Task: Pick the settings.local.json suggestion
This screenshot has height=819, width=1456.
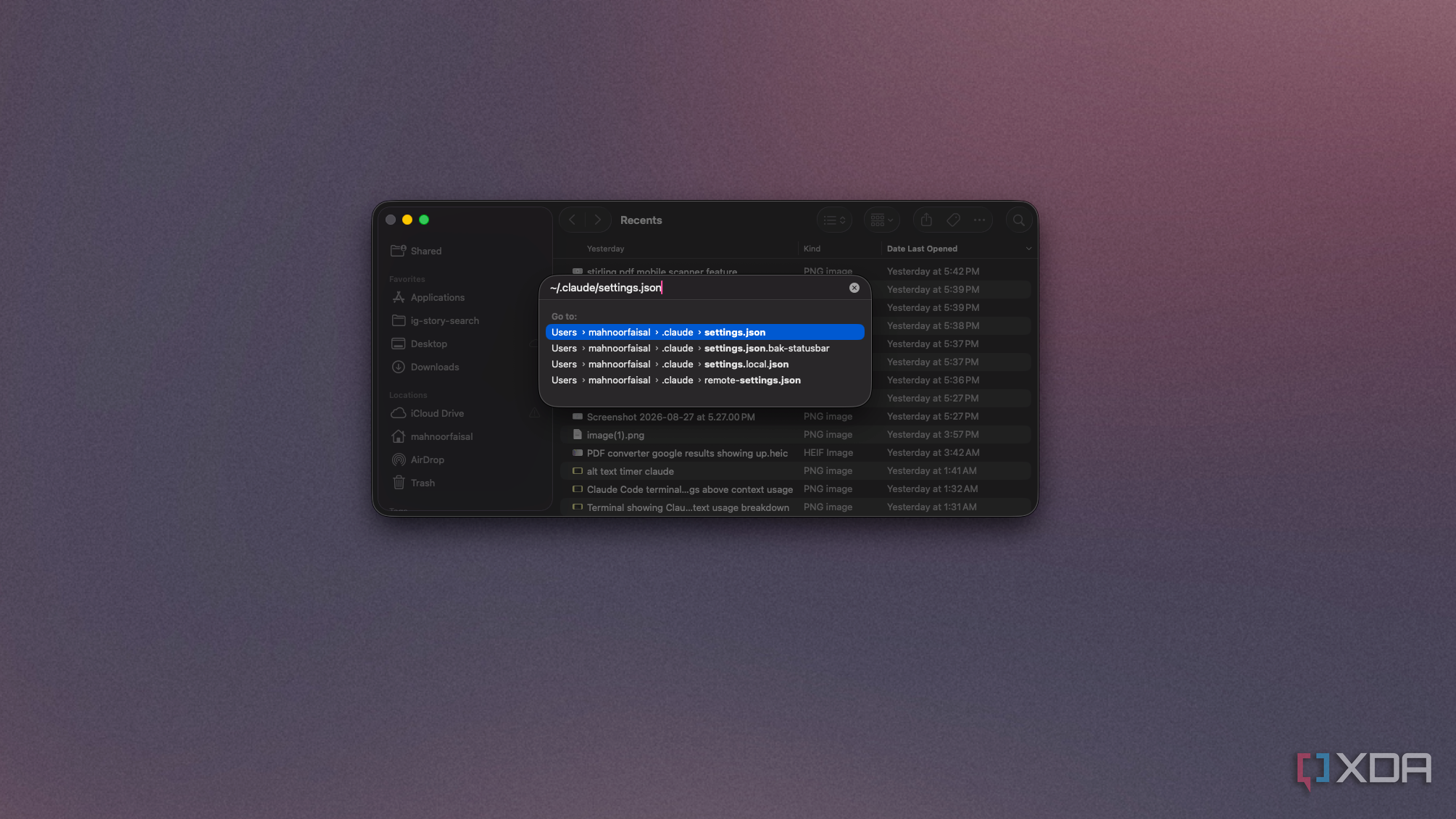Action: 704,364
